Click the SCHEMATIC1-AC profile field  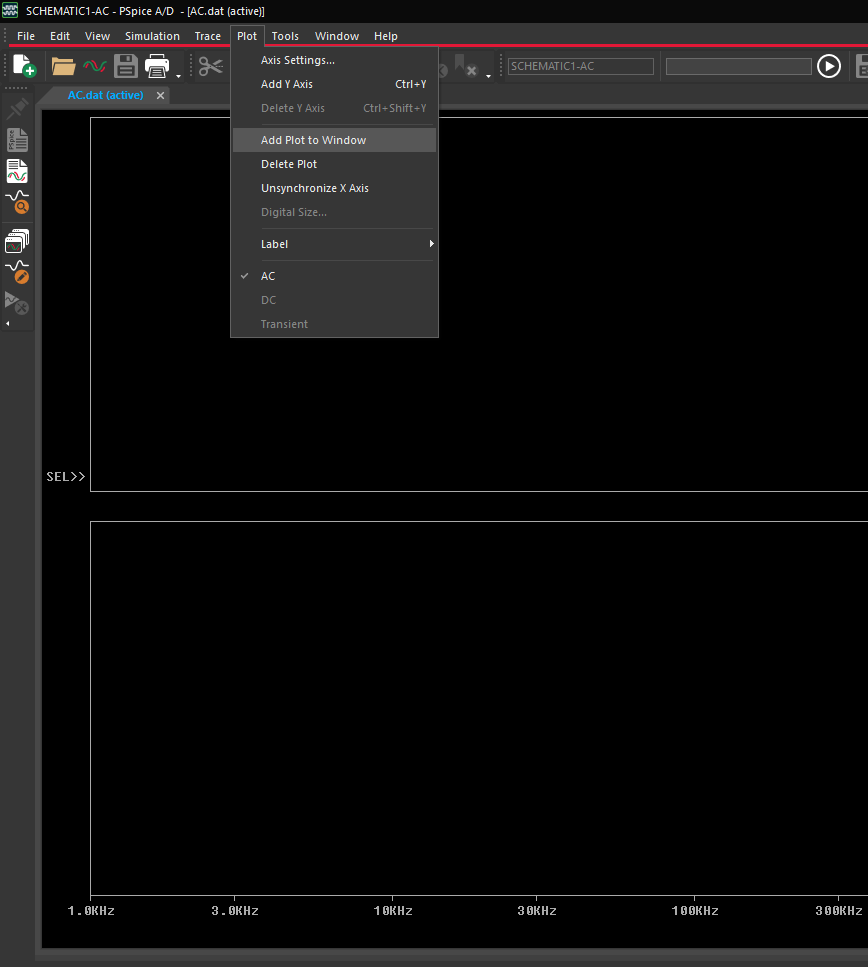pos(581,66)
